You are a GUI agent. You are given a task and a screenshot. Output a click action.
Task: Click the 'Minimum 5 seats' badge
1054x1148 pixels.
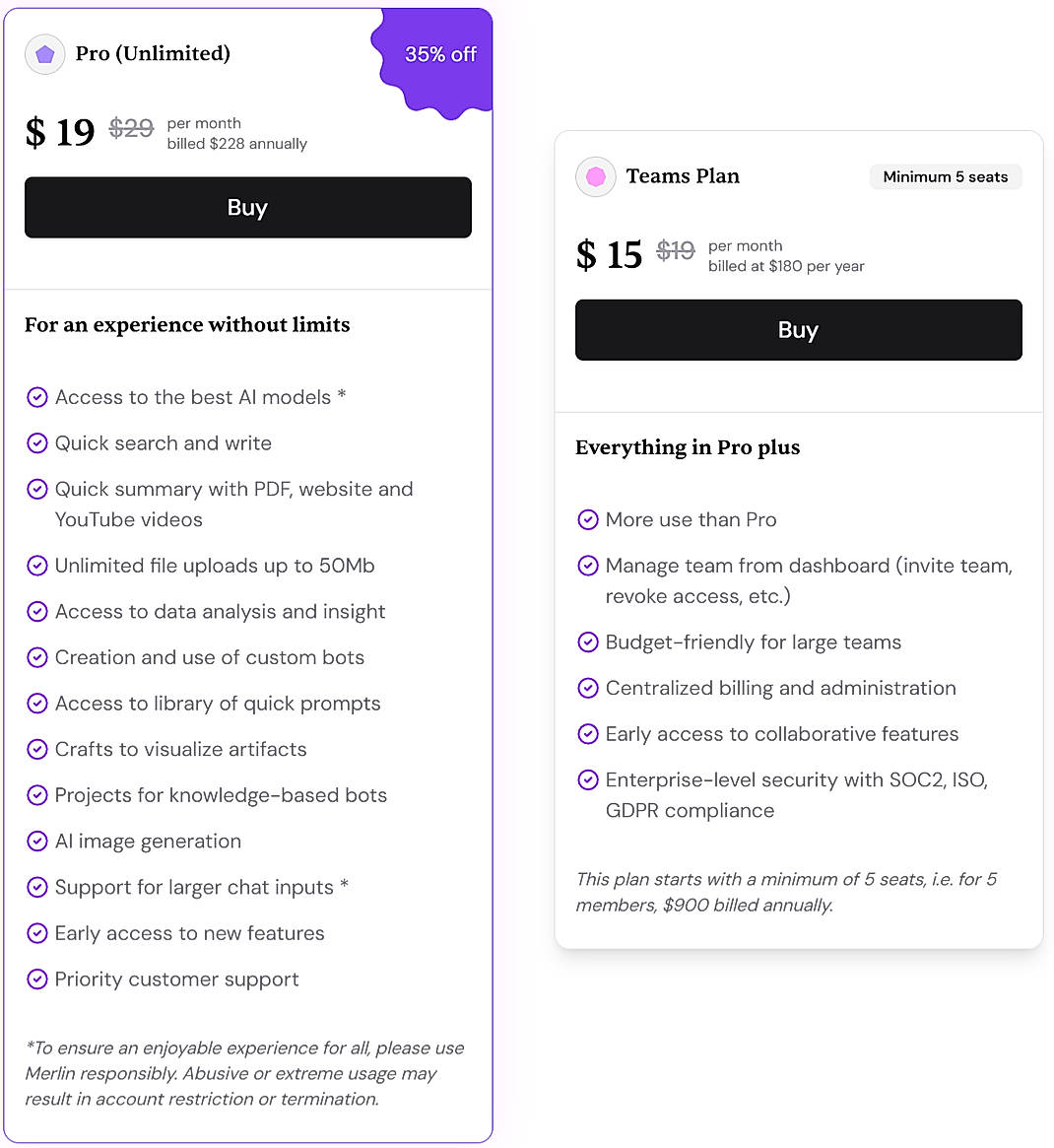[x=945, y=176]
